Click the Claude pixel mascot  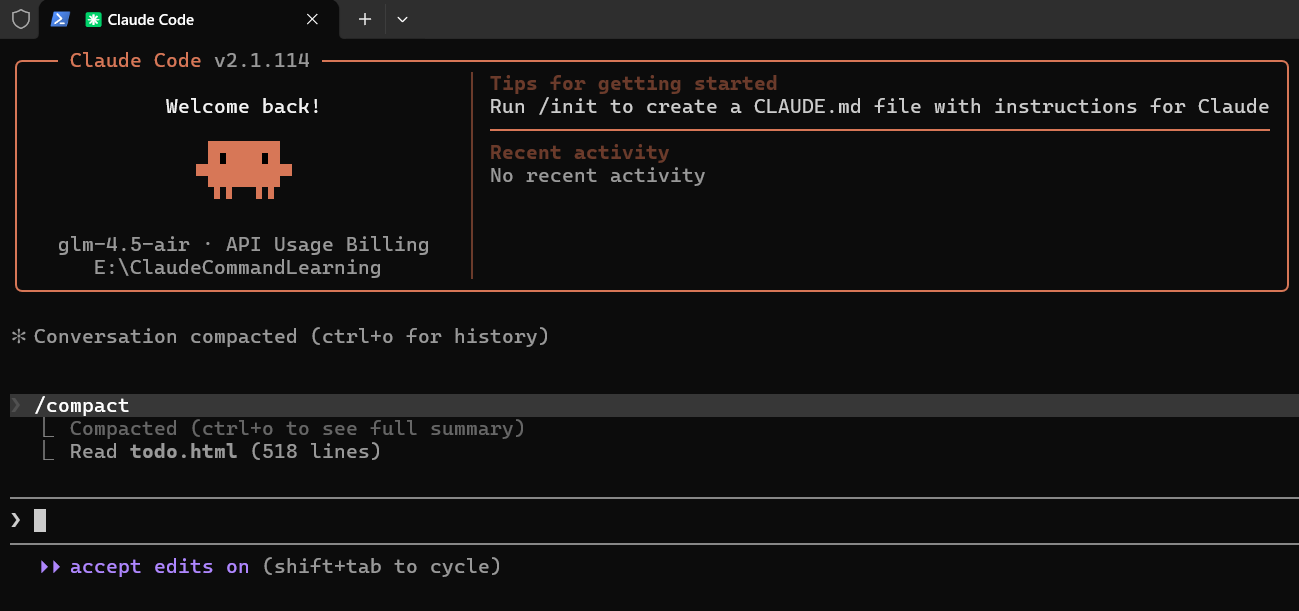coord(244,169)
